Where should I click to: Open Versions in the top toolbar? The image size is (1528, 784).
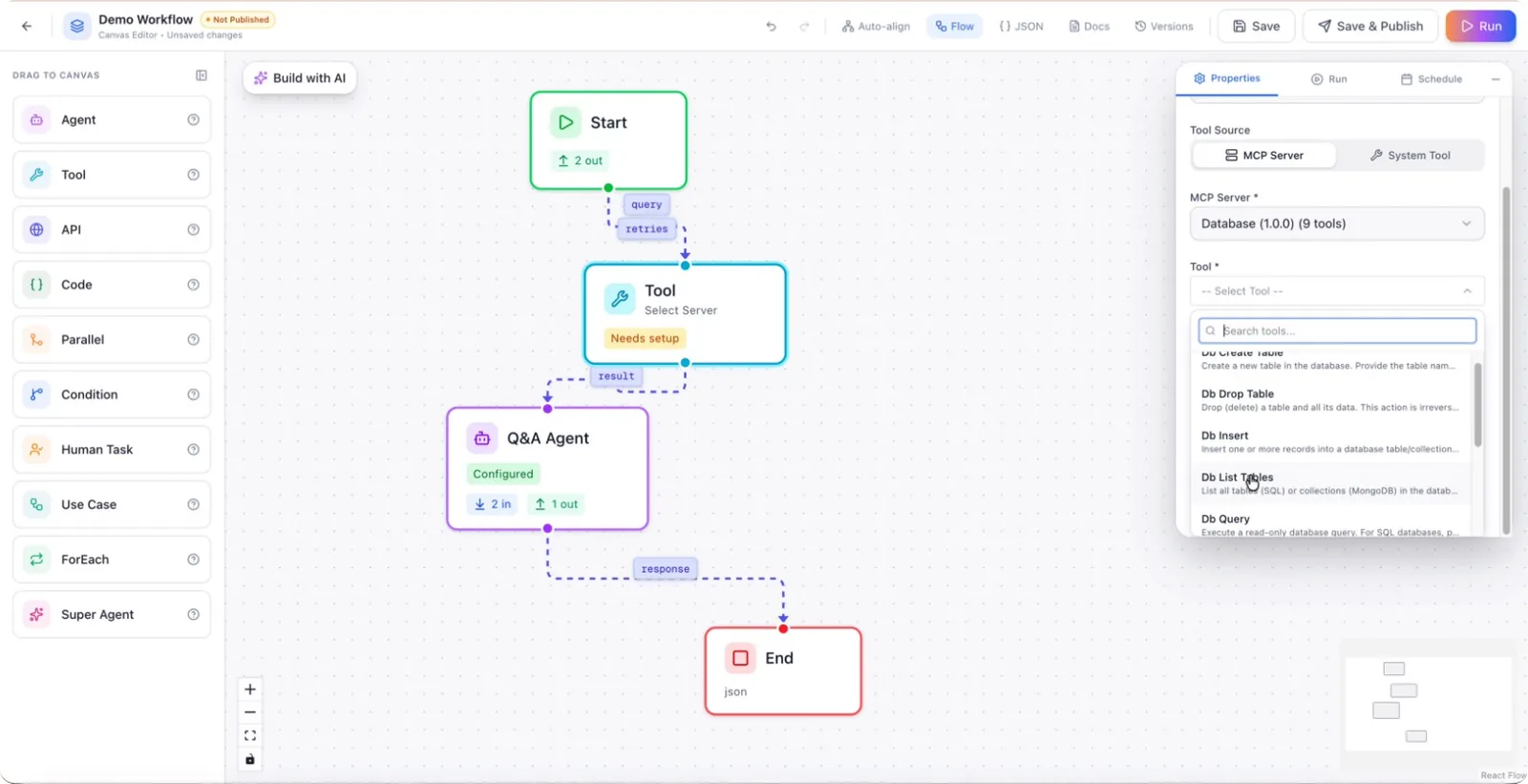pyautogui.click(x=1164, y=27)
